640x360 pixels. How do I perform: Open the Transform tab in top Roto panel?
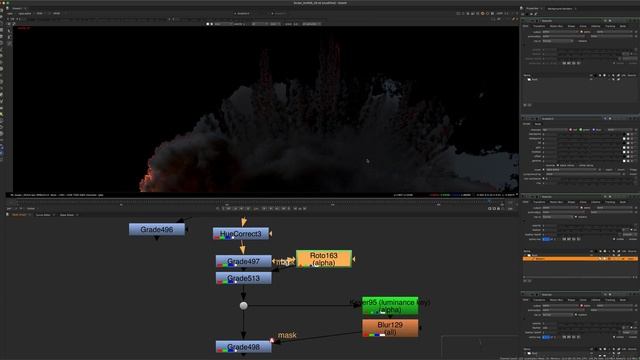tap(539, 26)
